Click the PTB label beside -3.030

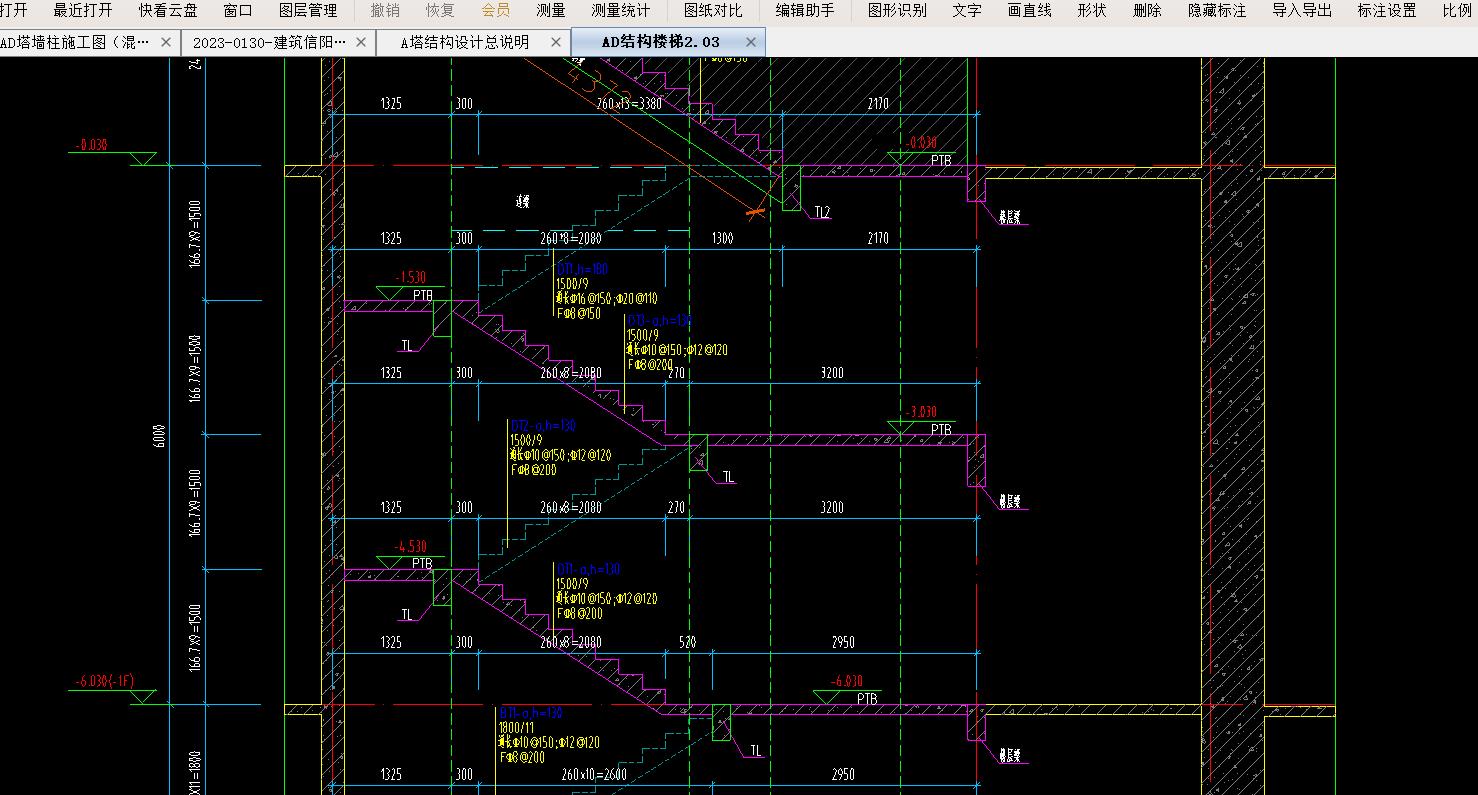coord(941,430)
